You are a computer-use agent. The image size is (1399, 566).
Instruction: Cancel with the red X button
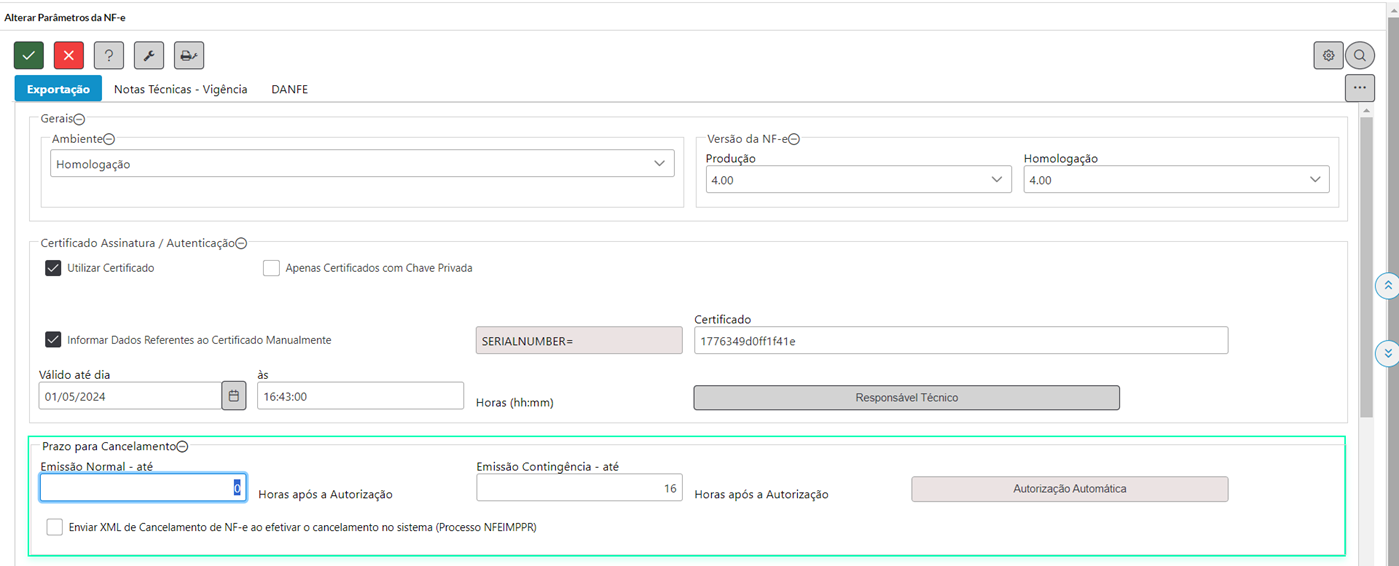(69, 55)
